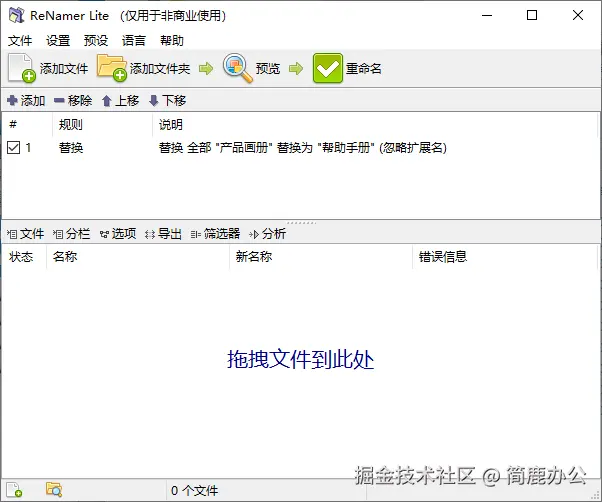The height and width of the screenshot is (502, 602).
Task: Sort files by 新名称 column header
Action: pyautogui.click(x=321, y=256)
